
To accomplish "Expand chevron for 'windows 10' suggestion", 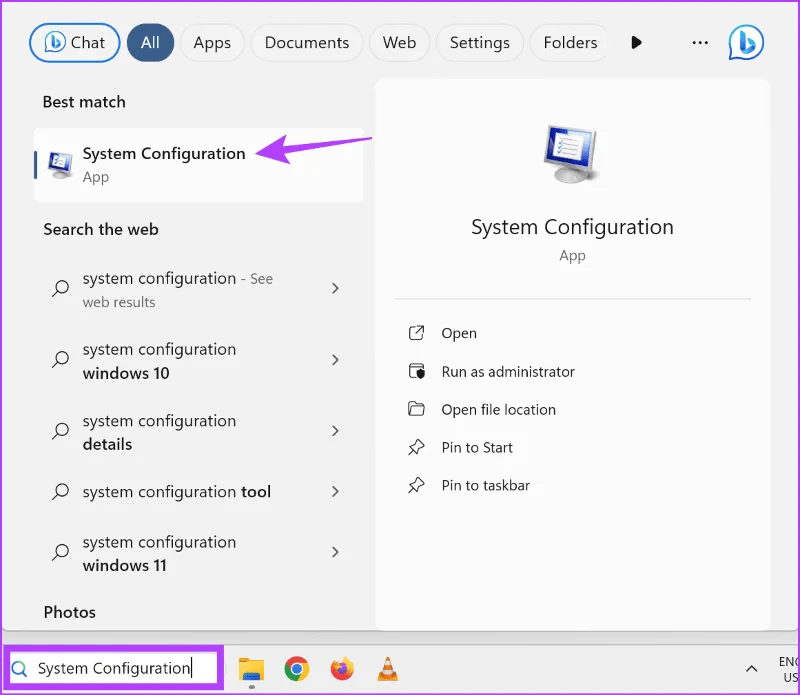I will pos(335,360).
